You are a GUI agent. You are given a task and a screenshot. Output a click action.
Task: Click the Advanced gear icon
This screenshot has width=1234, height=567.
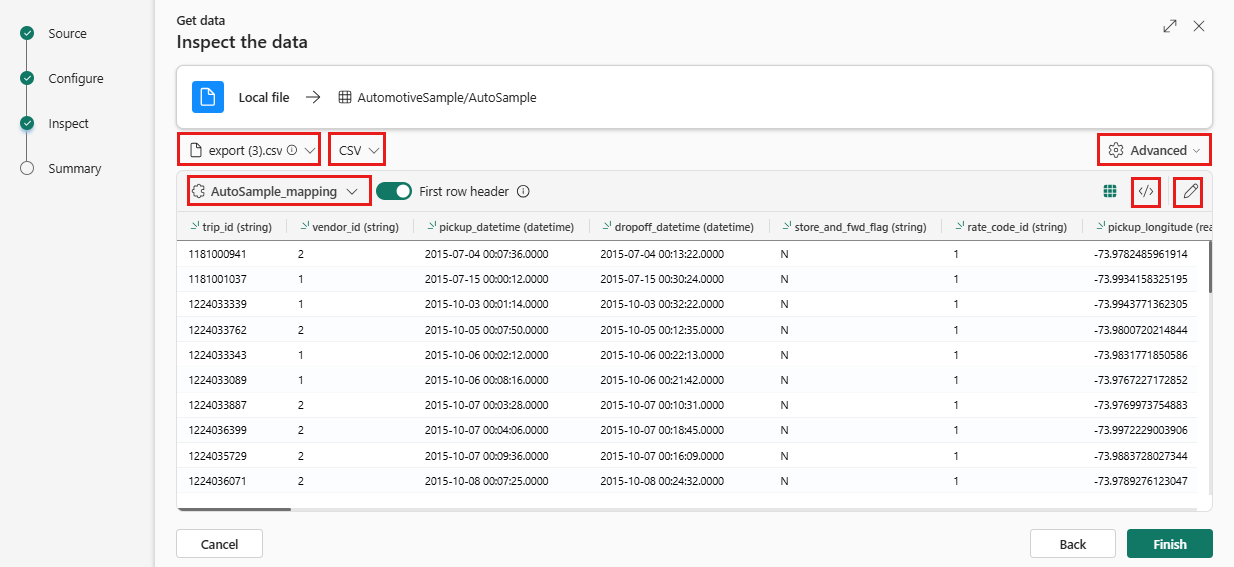click(x=1116, y=150)
